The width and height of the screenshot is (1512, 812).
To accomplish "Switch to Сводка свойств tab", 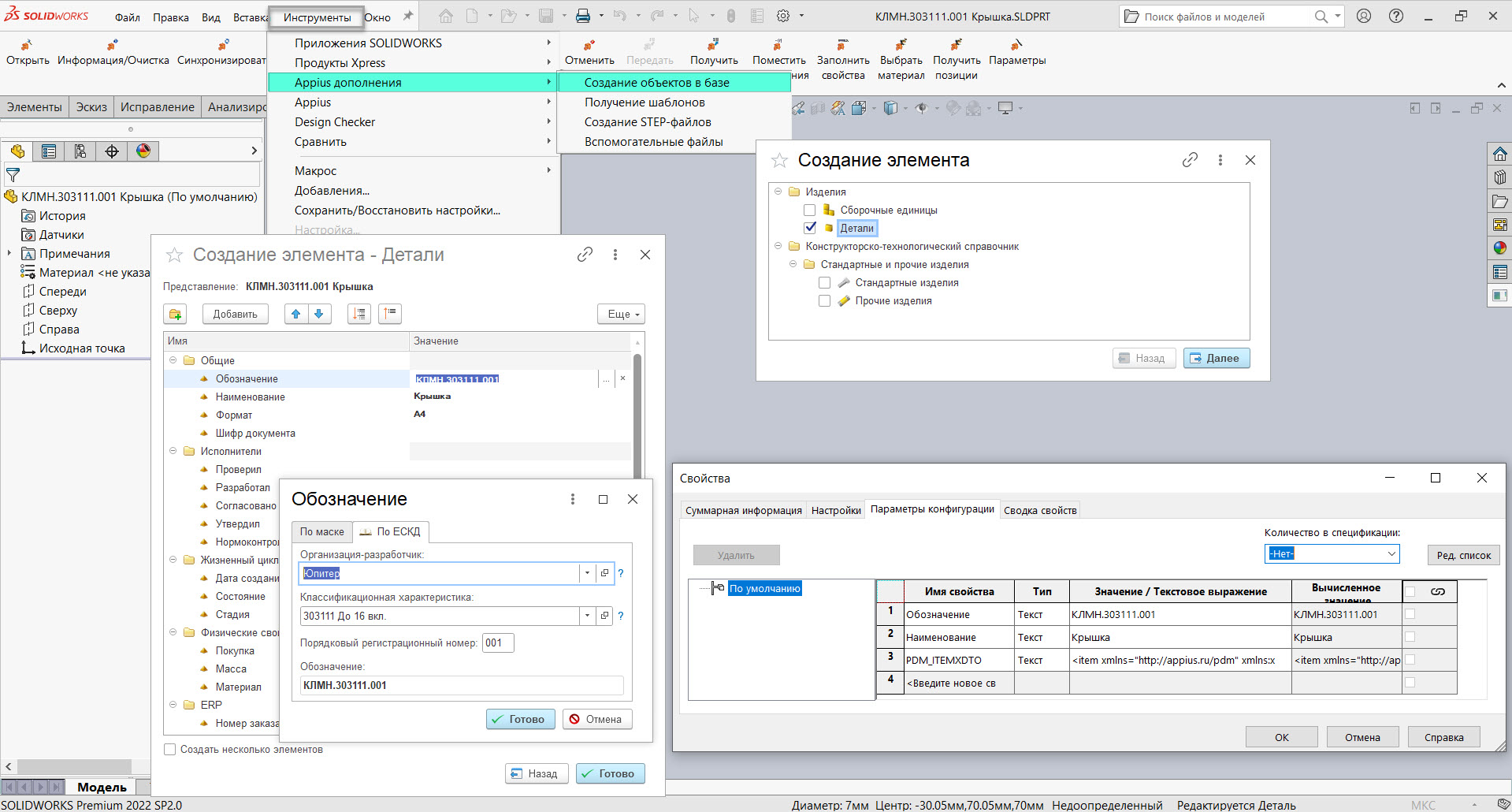I will 1040,510.
